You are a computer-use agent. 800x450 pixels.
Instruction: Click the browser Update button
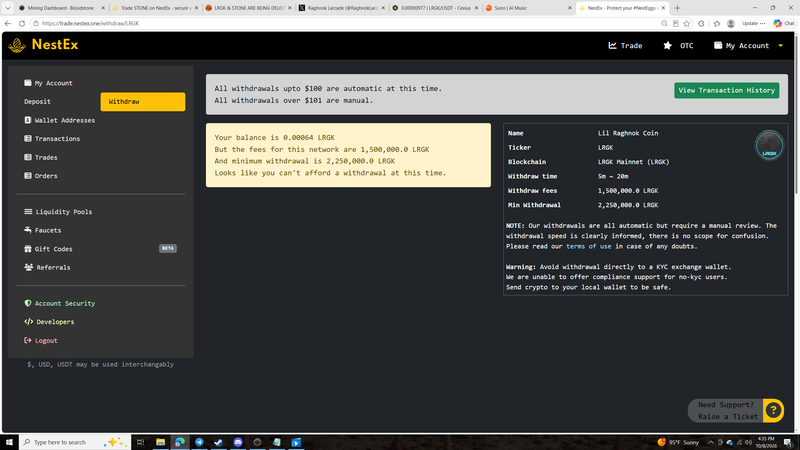(753, 23)
